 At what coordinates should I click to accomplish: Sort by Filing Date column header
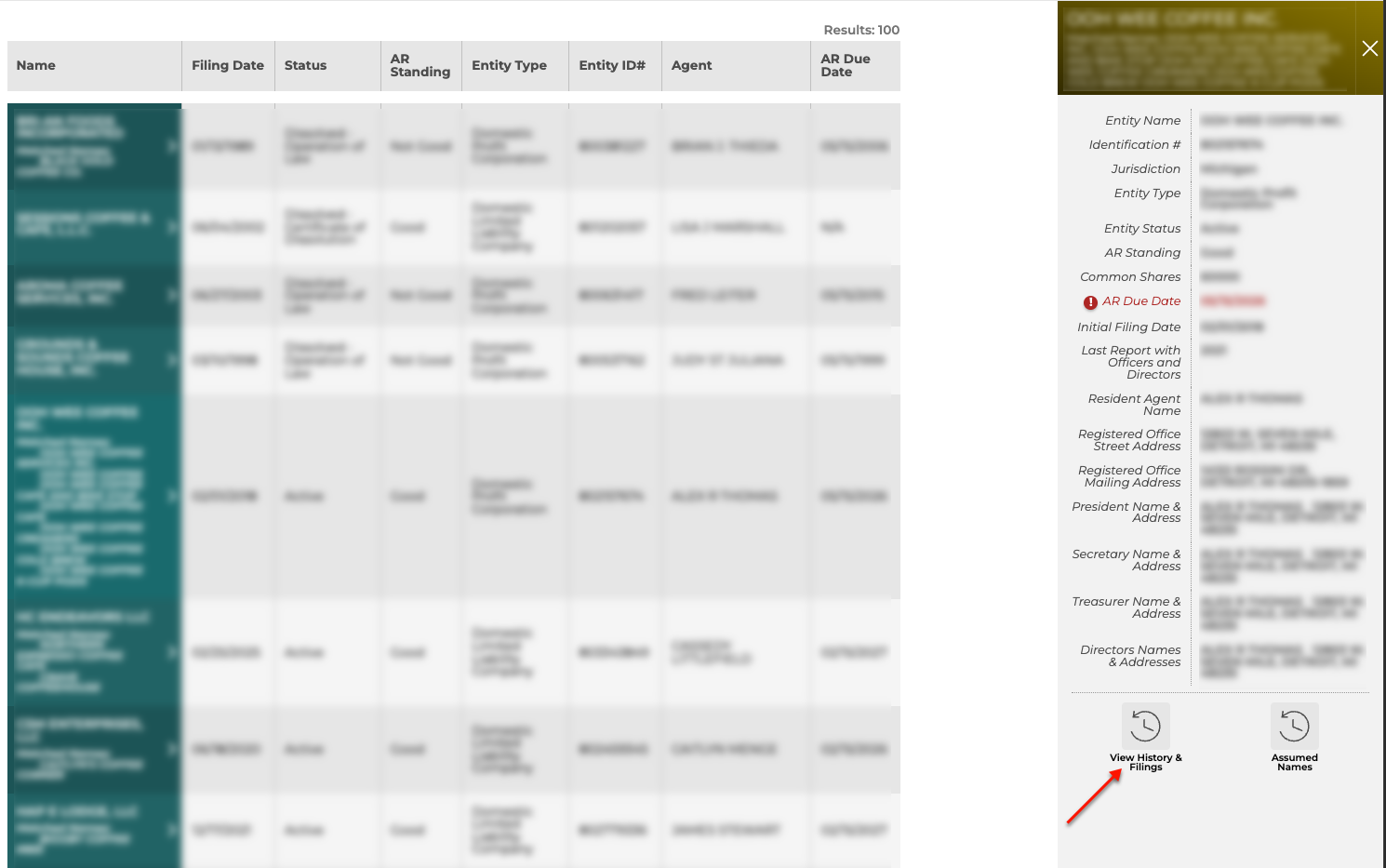[x=228, y=65]
